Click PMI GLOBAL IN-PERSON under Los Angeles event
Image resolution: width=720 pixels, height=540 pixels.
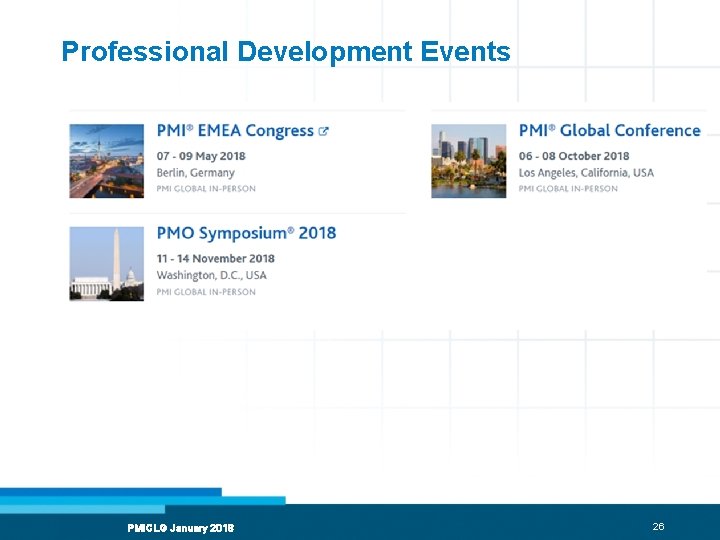[x=568, y=189]
